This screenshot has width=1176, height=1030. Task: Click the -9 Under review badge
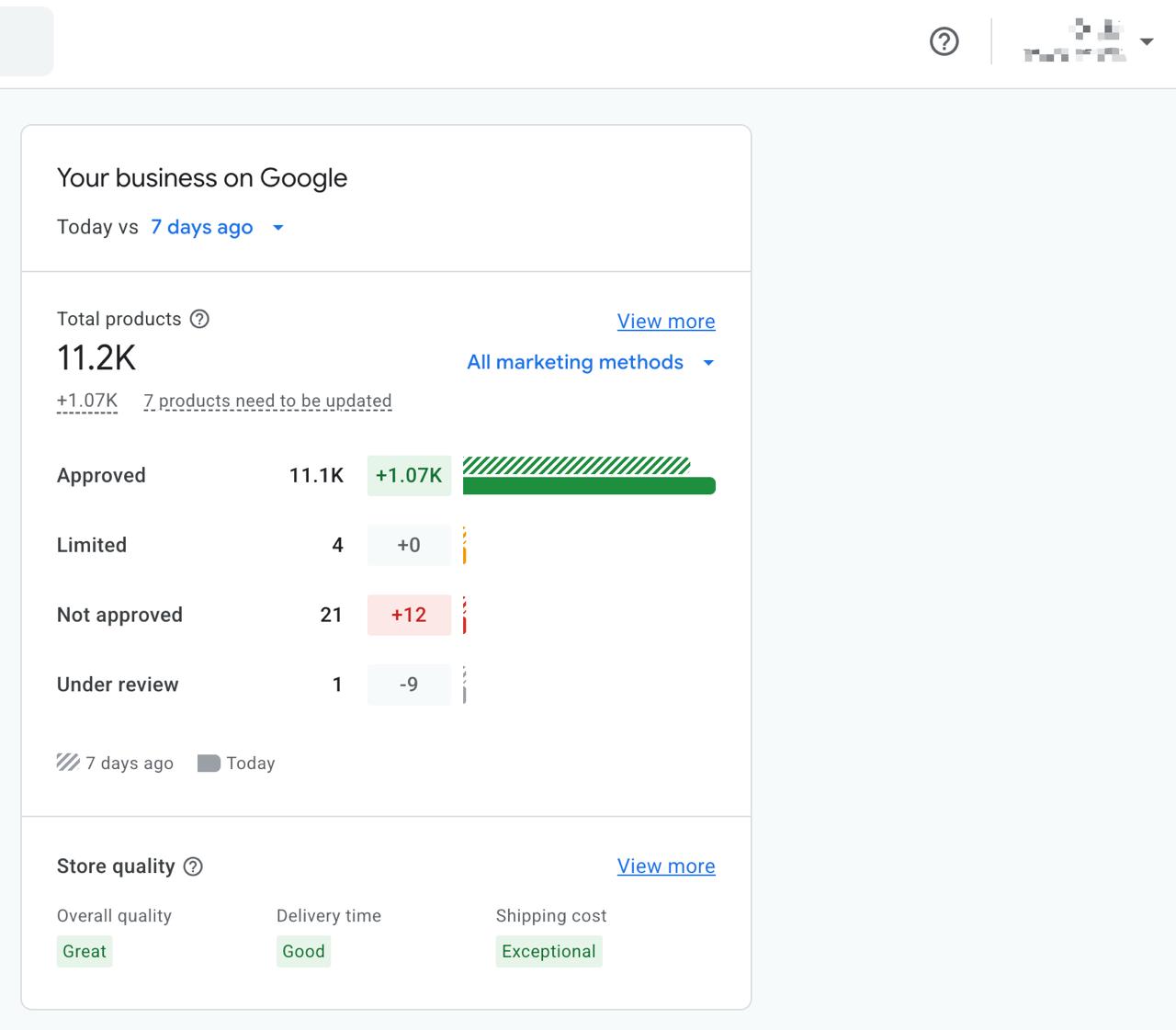(x=409, y=685)
